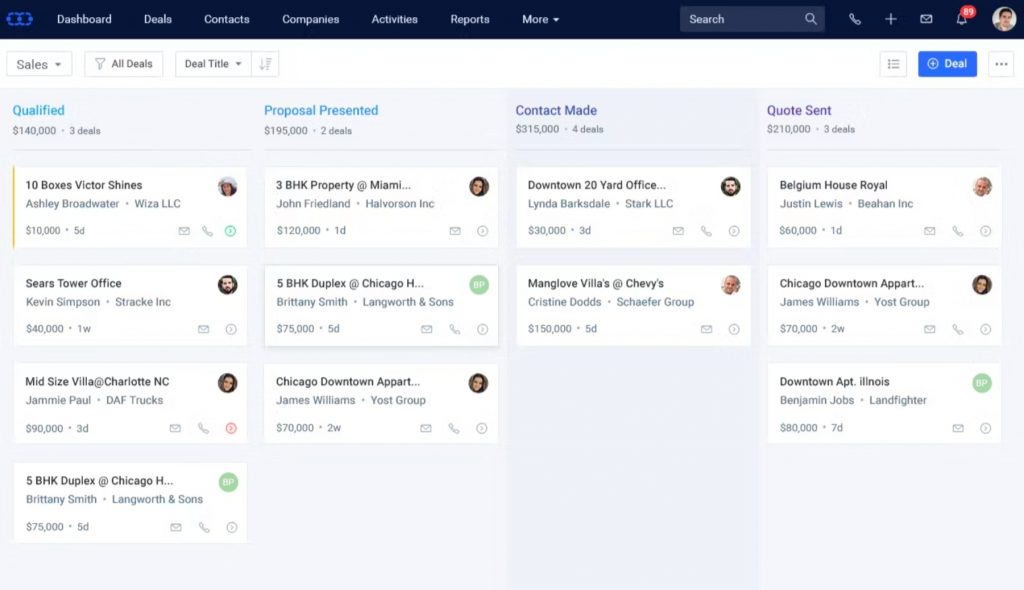
Task: Click the app logo in top-left corner
Action: [x=20, y=19]
